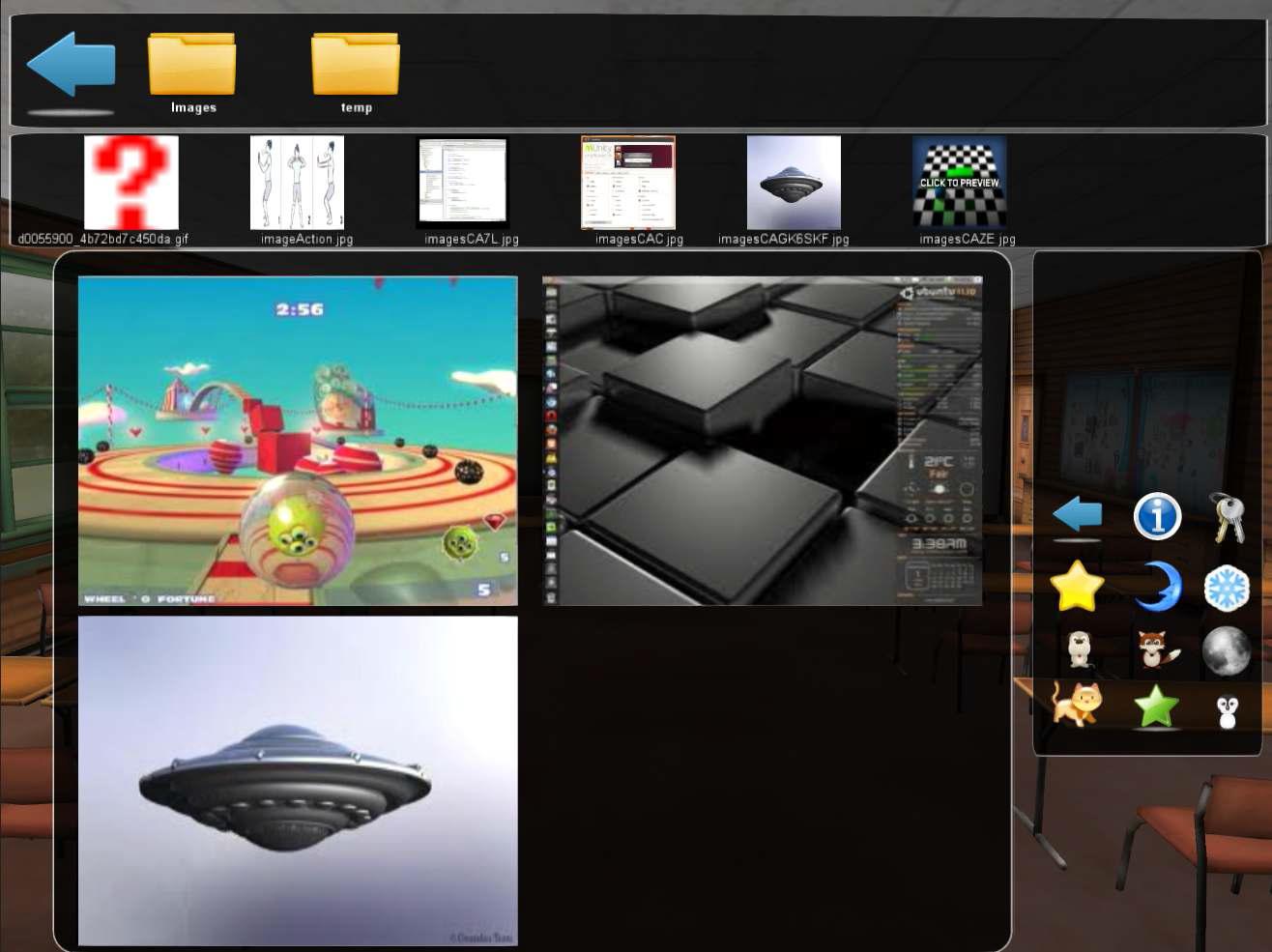Select the red question mark gif thumbnail
The image size is (1272, 952).
coord(131,183)
